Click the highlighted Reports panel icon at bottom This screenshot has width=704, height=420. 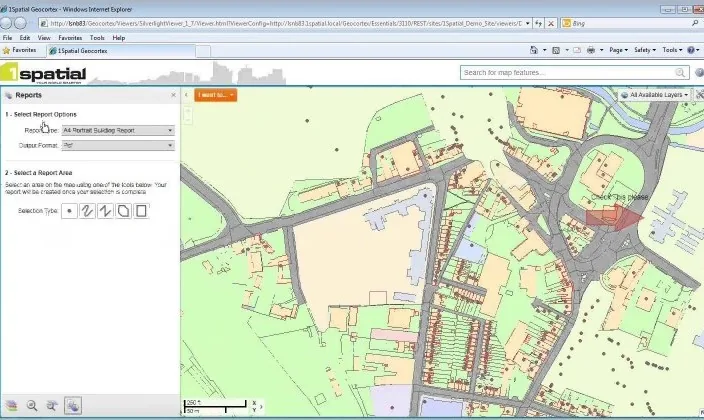[x=73, y=406]
